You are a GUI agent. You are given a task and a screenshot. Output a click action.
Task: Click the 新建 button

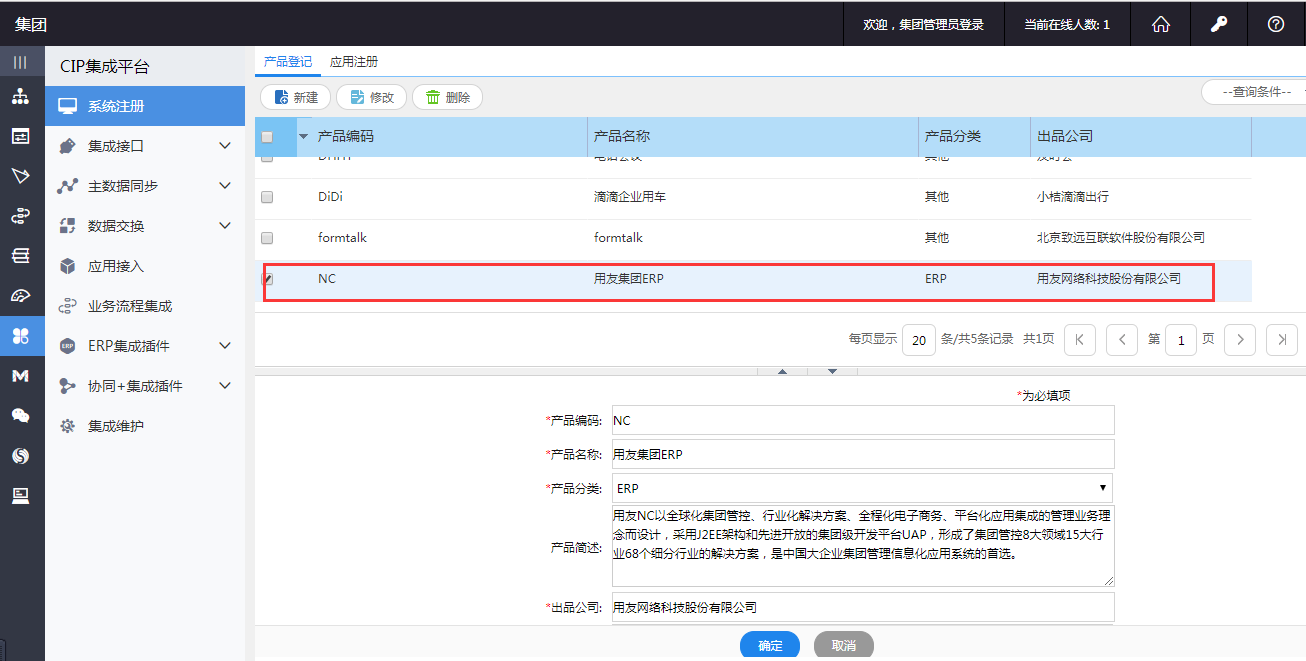(295, 97)
